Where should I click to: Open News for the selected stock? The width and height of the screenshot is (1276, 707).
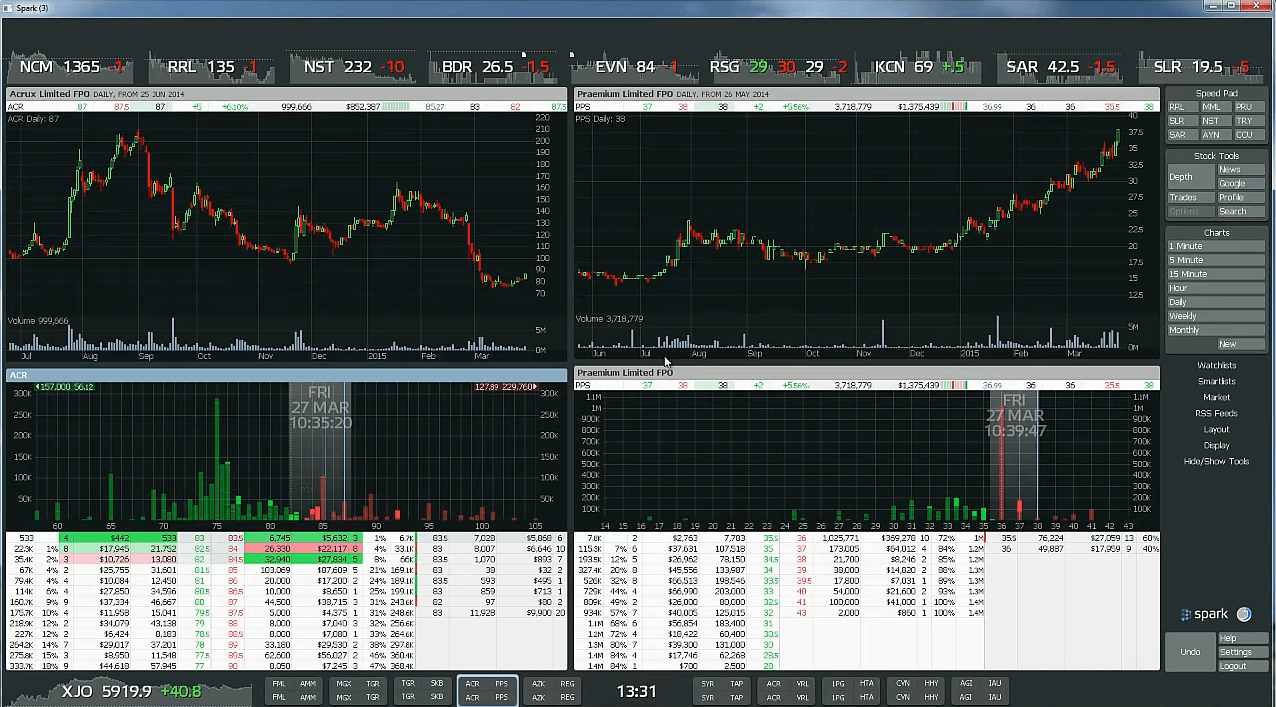[1239, 170]
